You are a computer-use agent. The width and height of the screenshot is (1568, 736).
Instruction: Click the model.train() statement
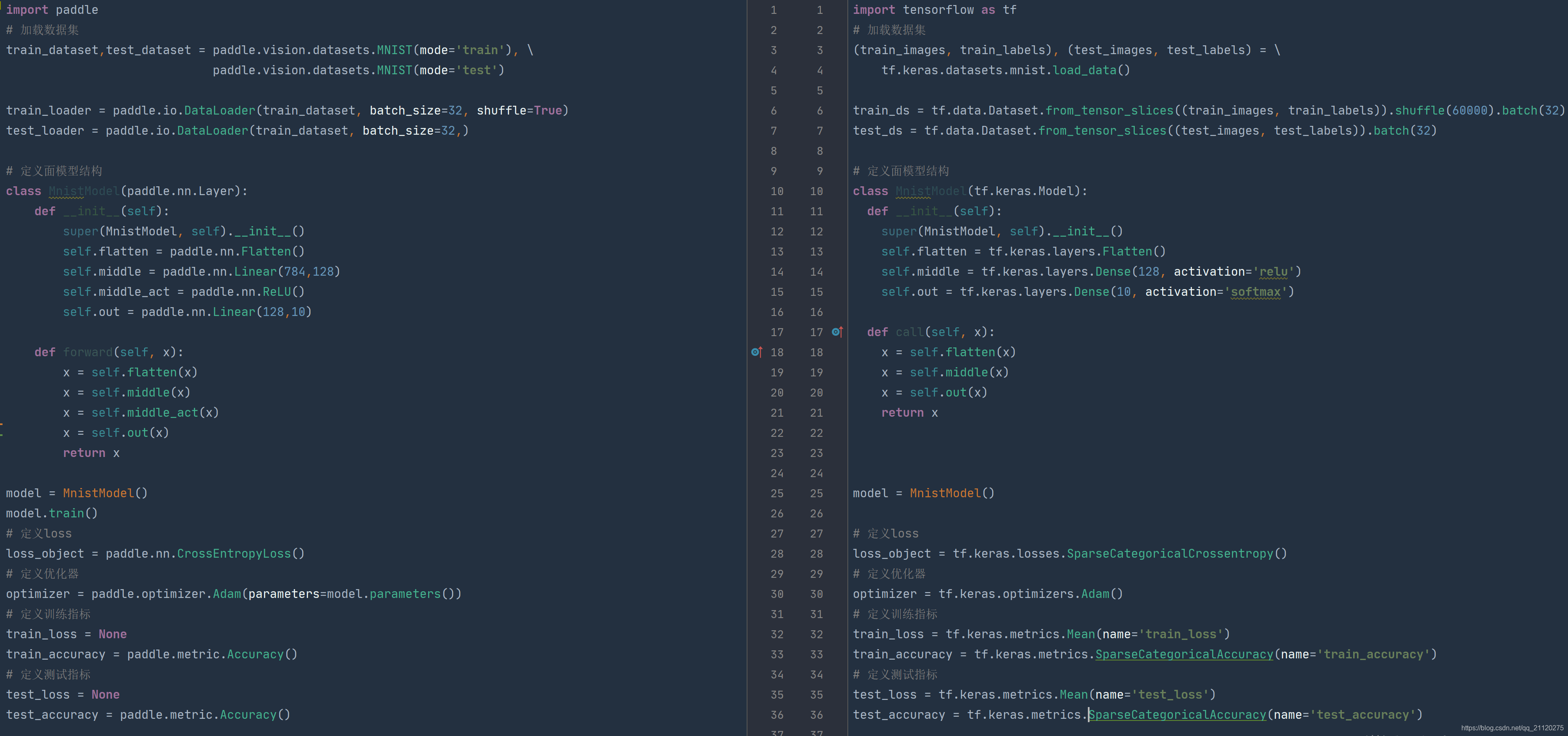52,513
